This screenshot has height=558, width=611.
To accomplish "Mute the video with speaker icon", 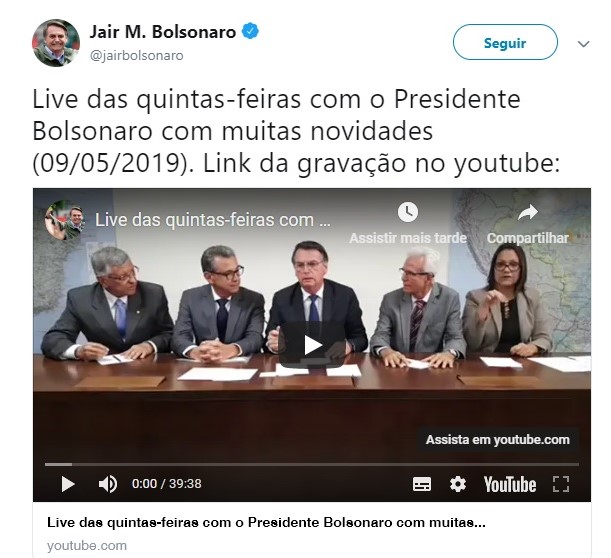I will pyautogui.click(x=108, y=484).
